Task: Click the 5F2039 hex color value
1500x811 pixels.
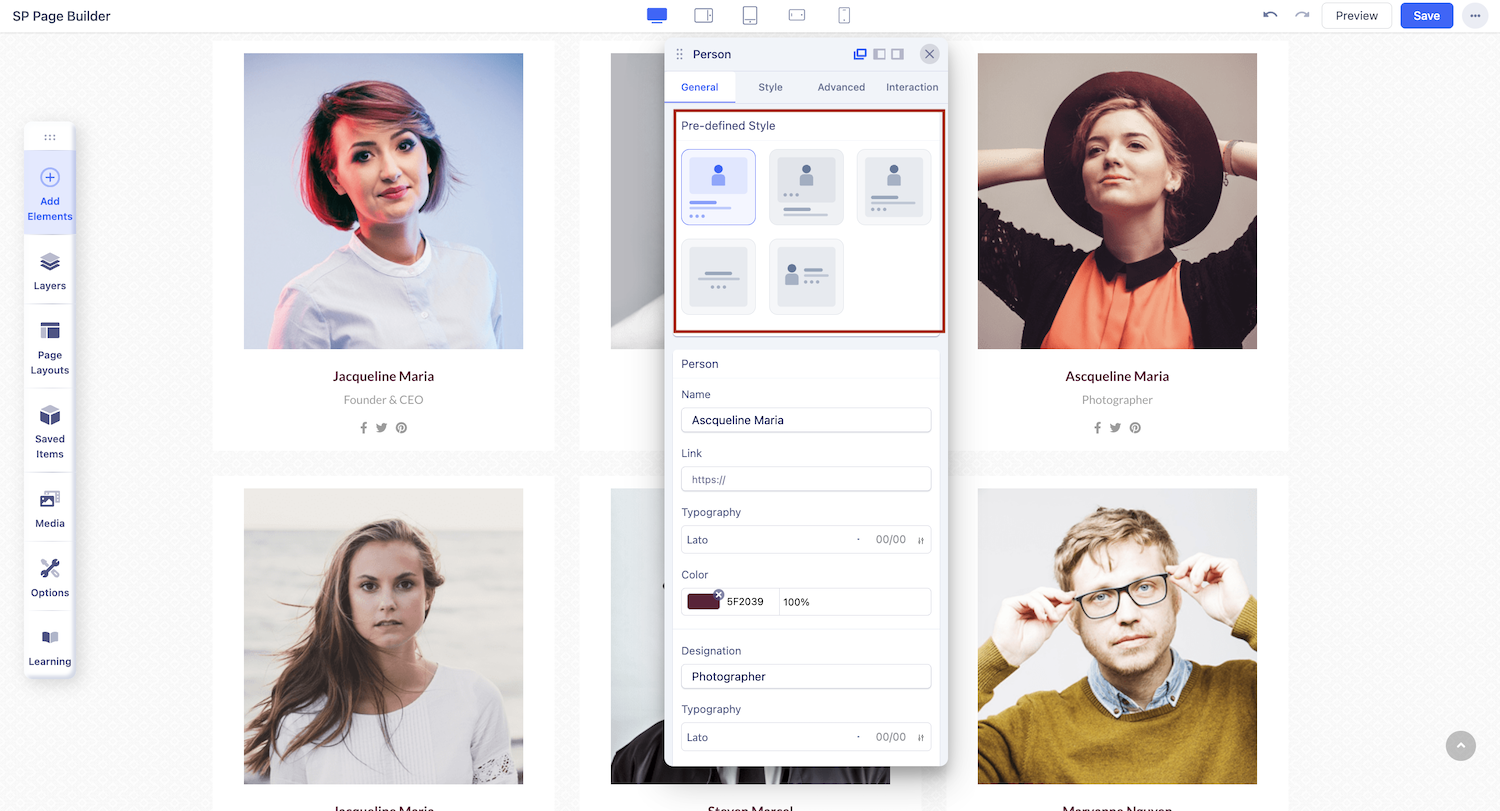Action: click(x=745, y=602)
